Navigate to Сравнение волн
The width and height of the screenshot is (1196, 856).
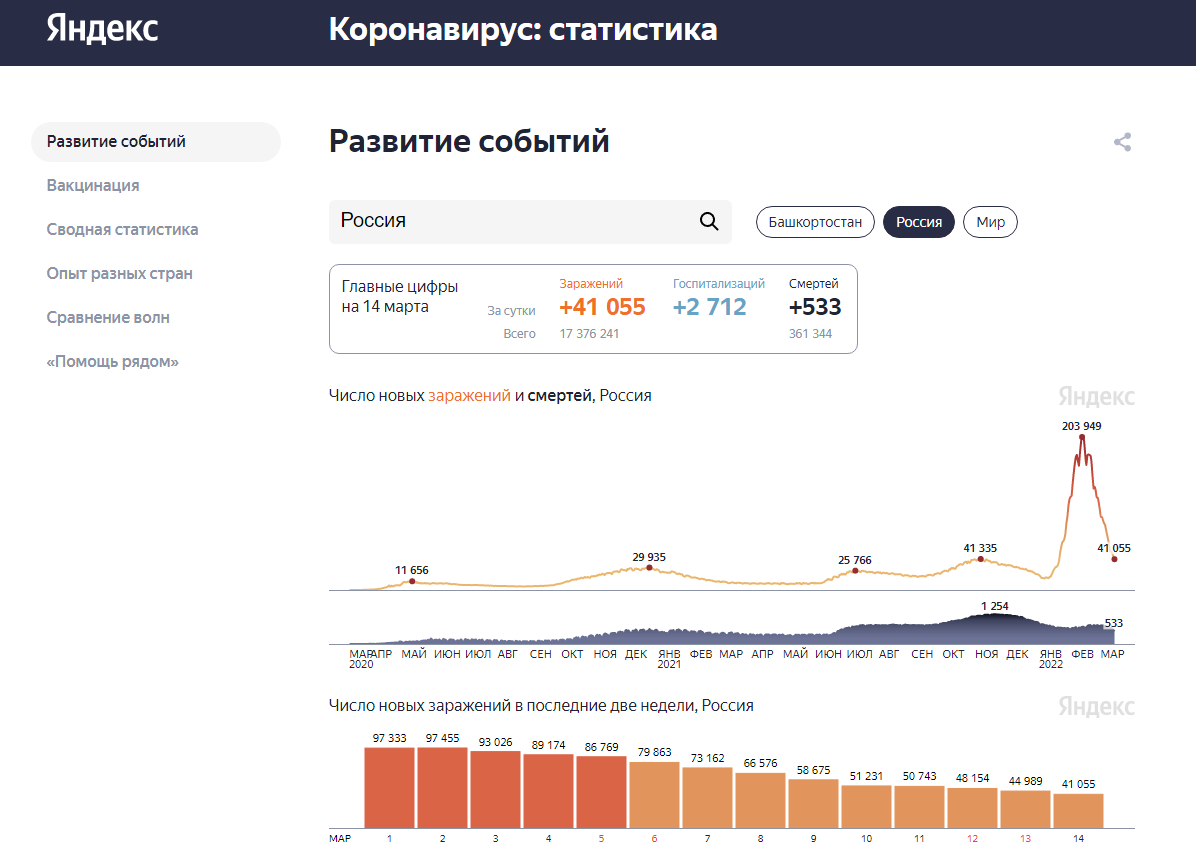pos(108,317)
